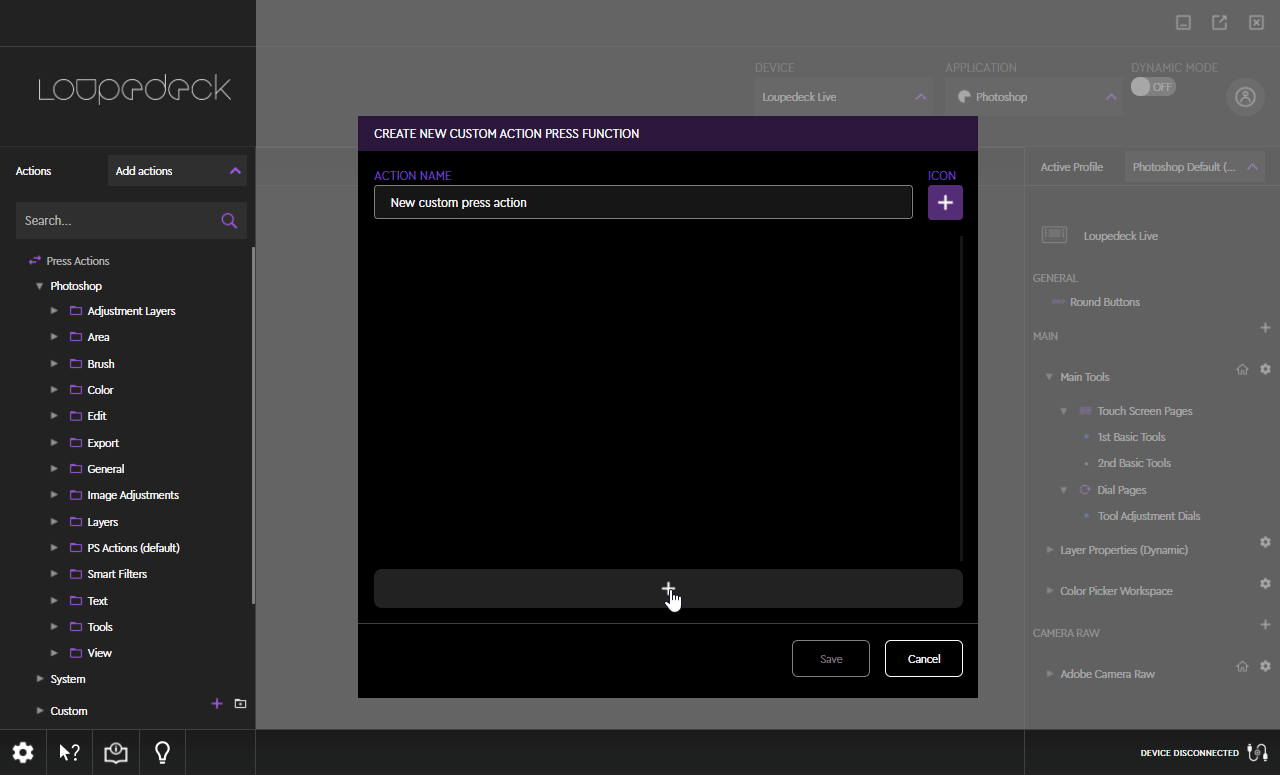Open the user account avatar icon
Viewport: 1280px width, 775px height.
pos(1245,97)
